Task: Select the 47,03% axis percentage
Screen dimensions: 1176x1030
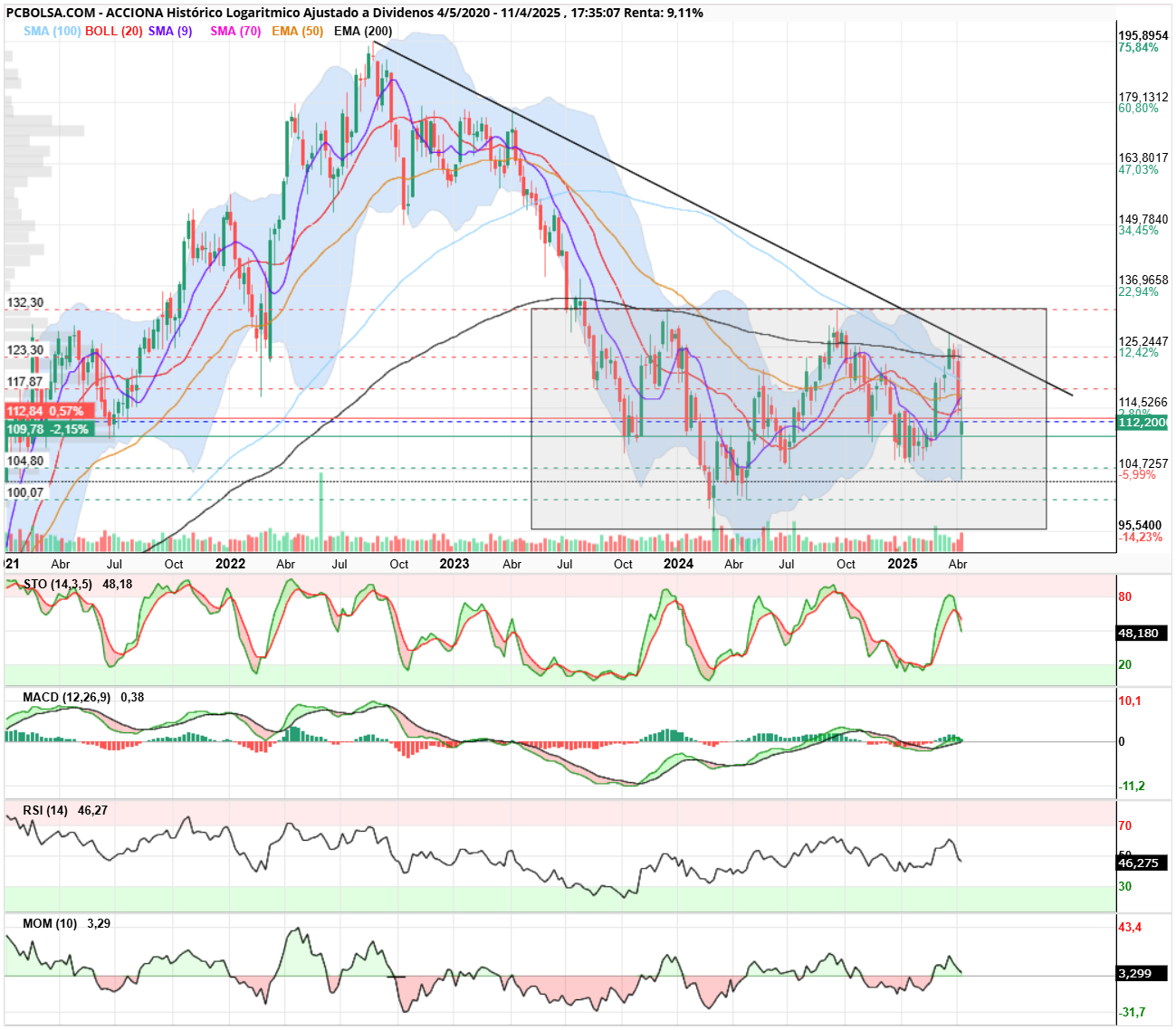Action: [x=1138, y=169]
